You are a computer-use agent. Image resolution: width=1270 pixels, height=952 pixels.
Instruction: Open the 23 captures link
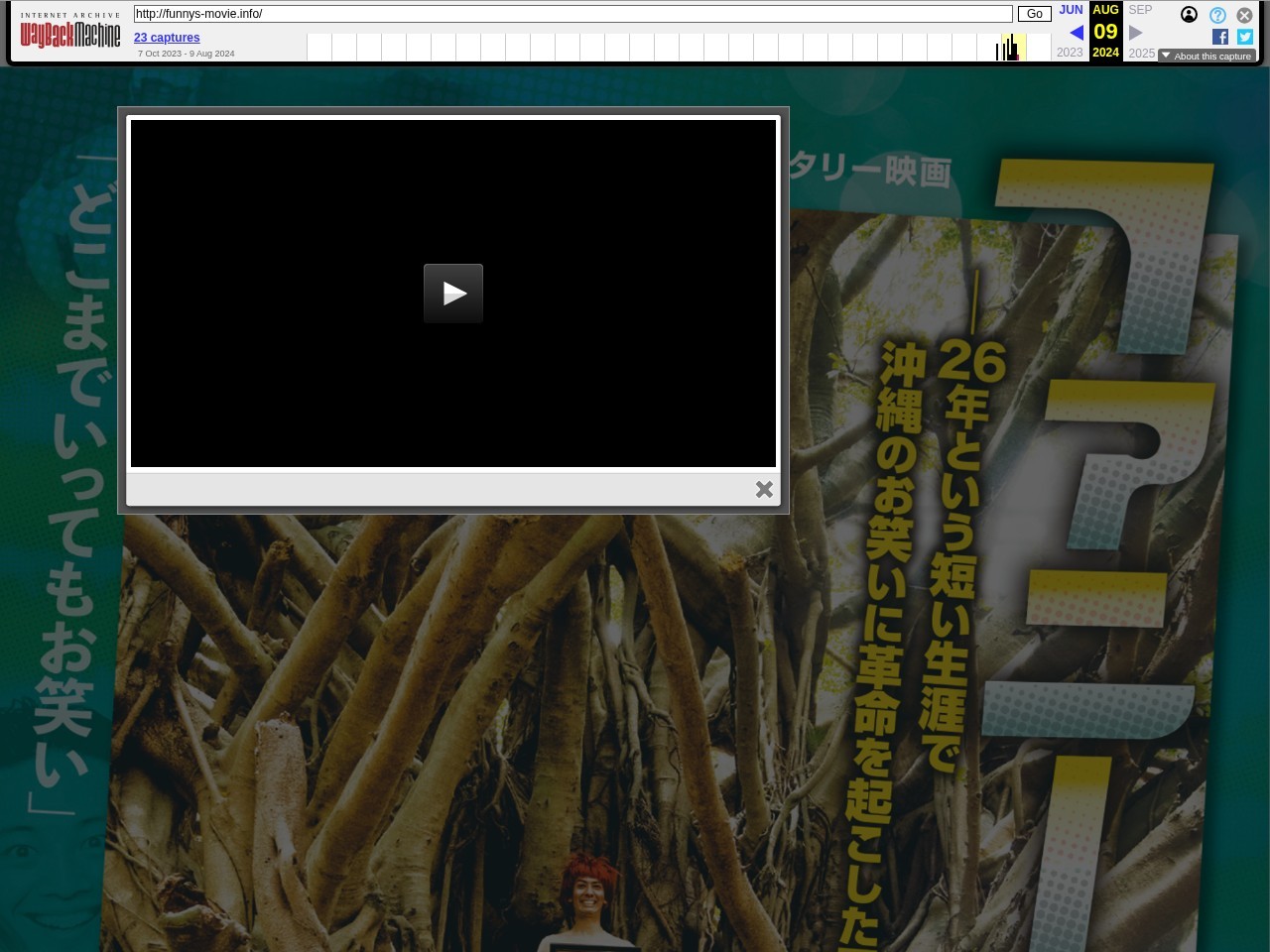click(167, 38)
